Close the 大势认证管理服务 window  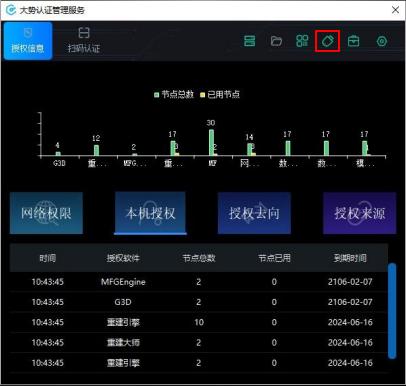coord(395,10)
